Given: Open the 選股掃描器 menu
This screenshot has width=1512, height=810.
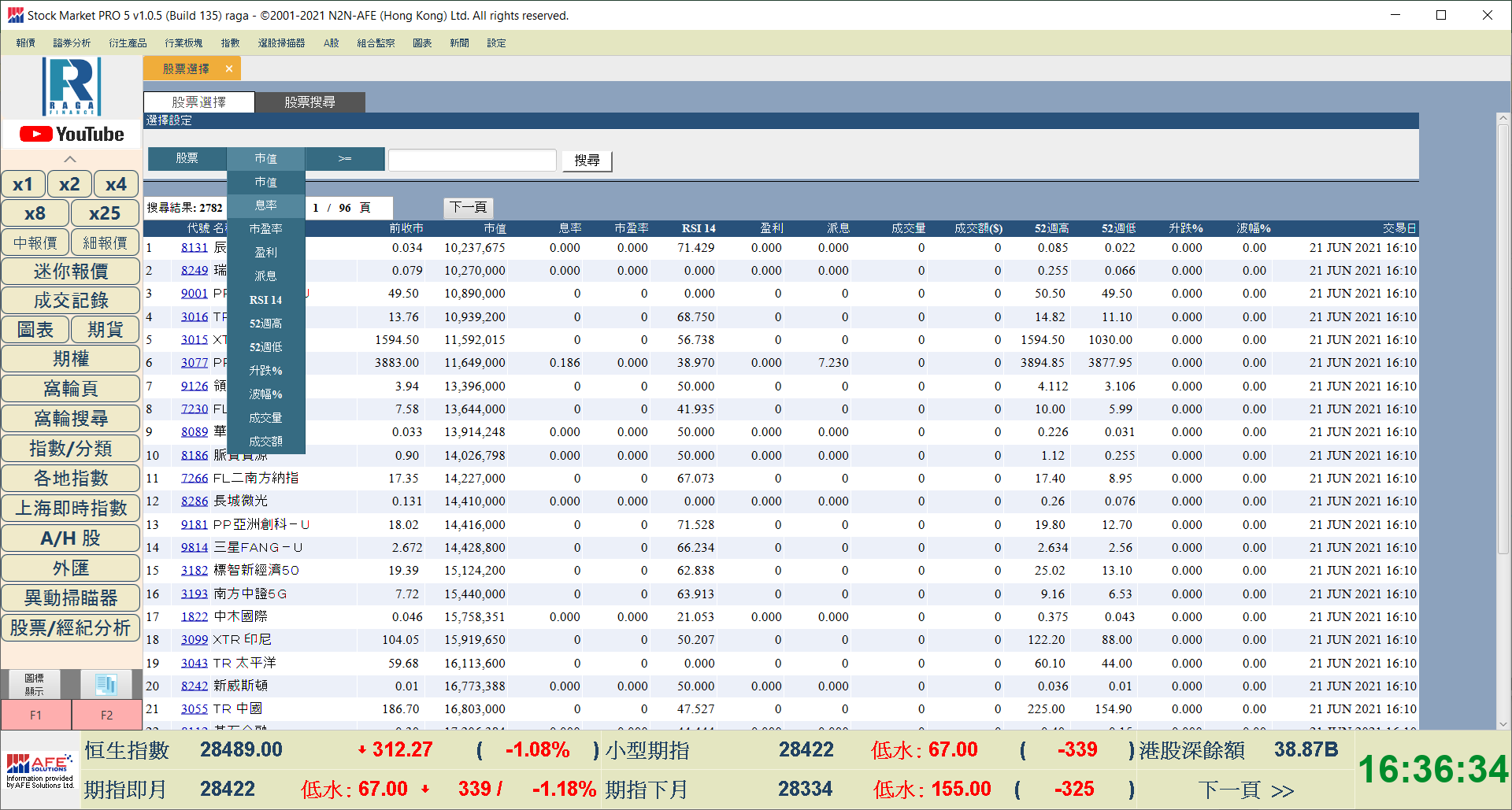Looking at the screenshot, I should tap(281, 43).
